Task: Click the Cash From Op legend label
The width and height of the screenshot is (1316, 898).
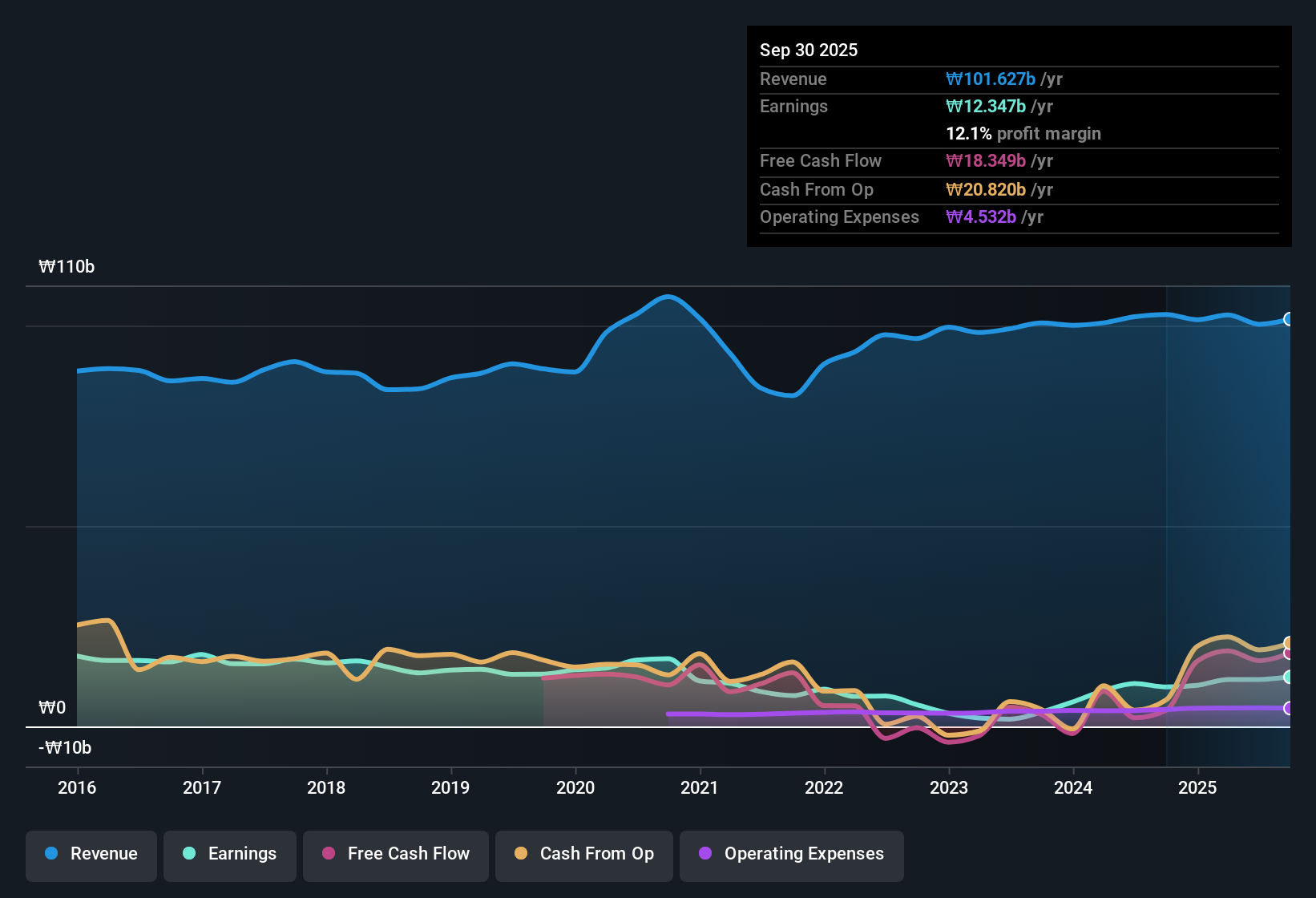Action: [596, 854]
